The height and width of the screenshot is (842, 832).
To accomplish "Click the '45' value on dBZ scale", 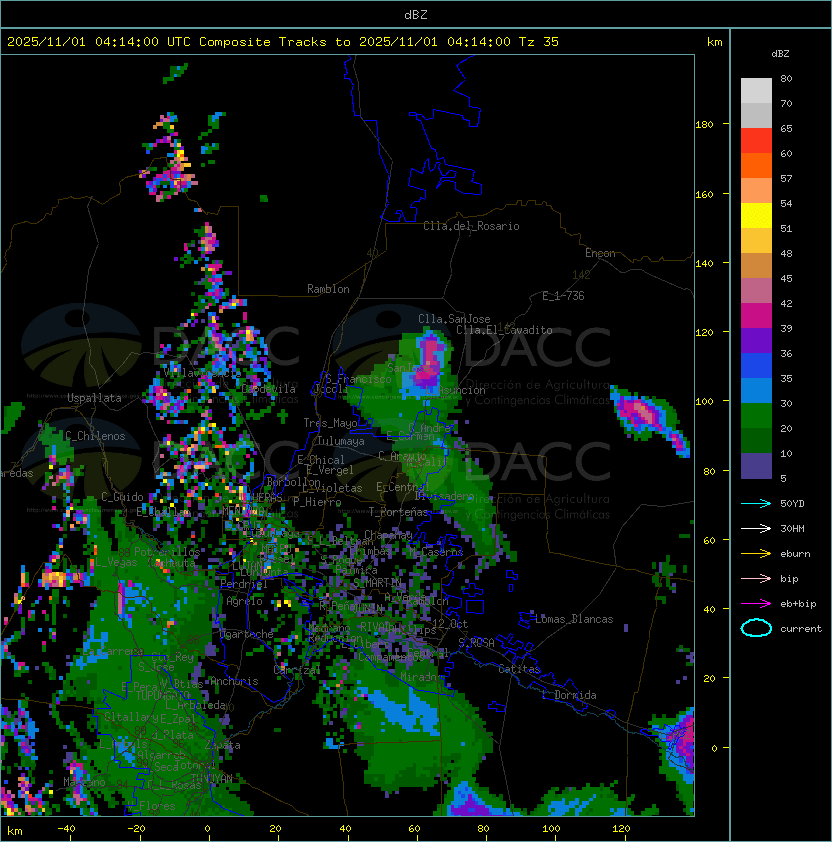I will pos(786,278).
